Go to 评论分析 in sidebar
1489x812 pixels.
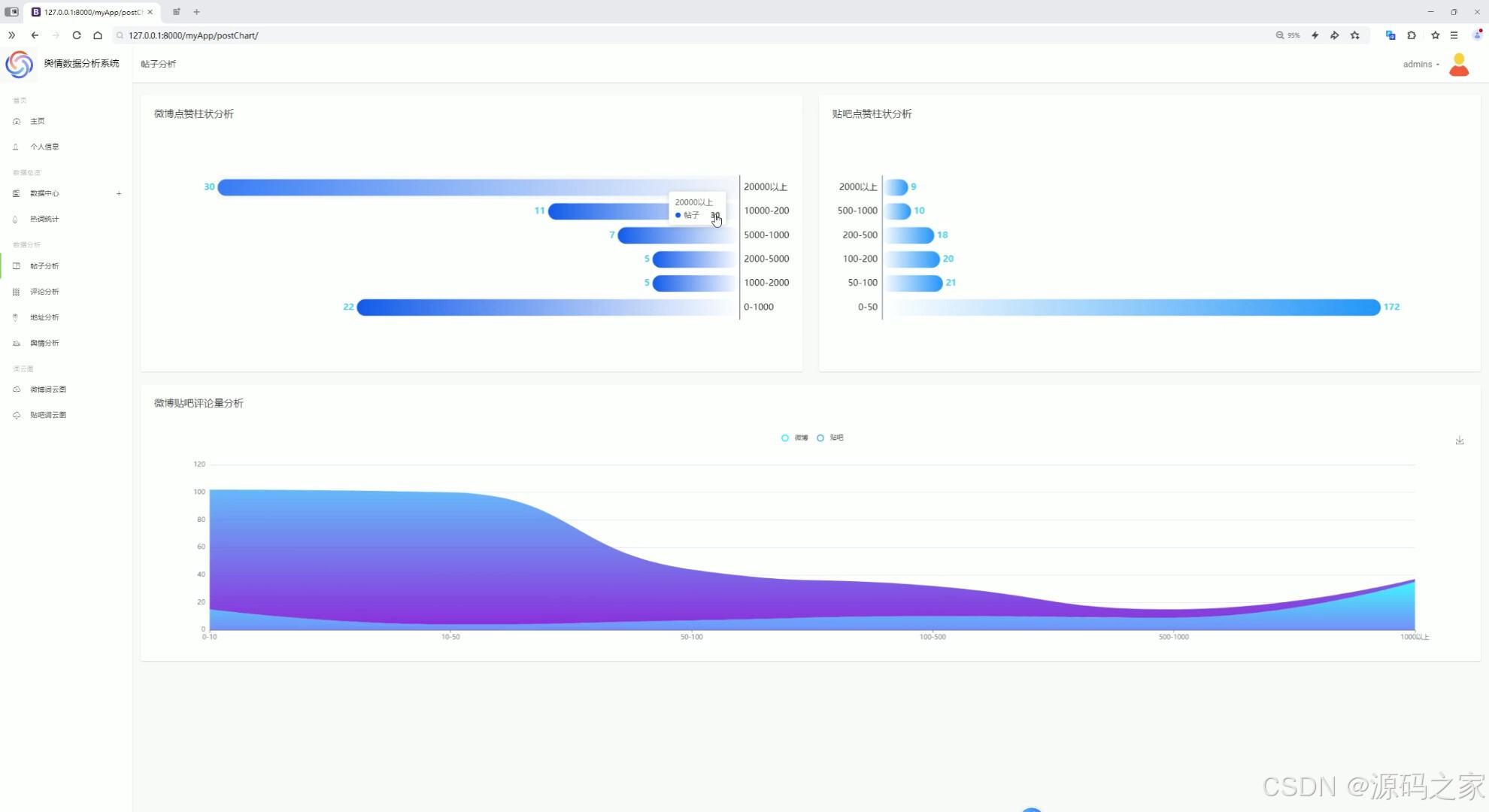(44, 292)
